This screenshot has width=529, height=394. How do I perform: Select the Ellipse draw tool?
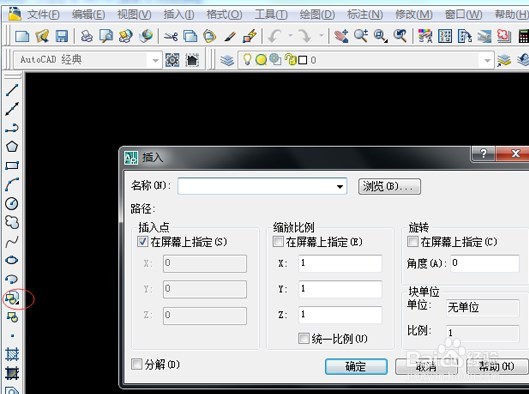click(x=12, y=260)
